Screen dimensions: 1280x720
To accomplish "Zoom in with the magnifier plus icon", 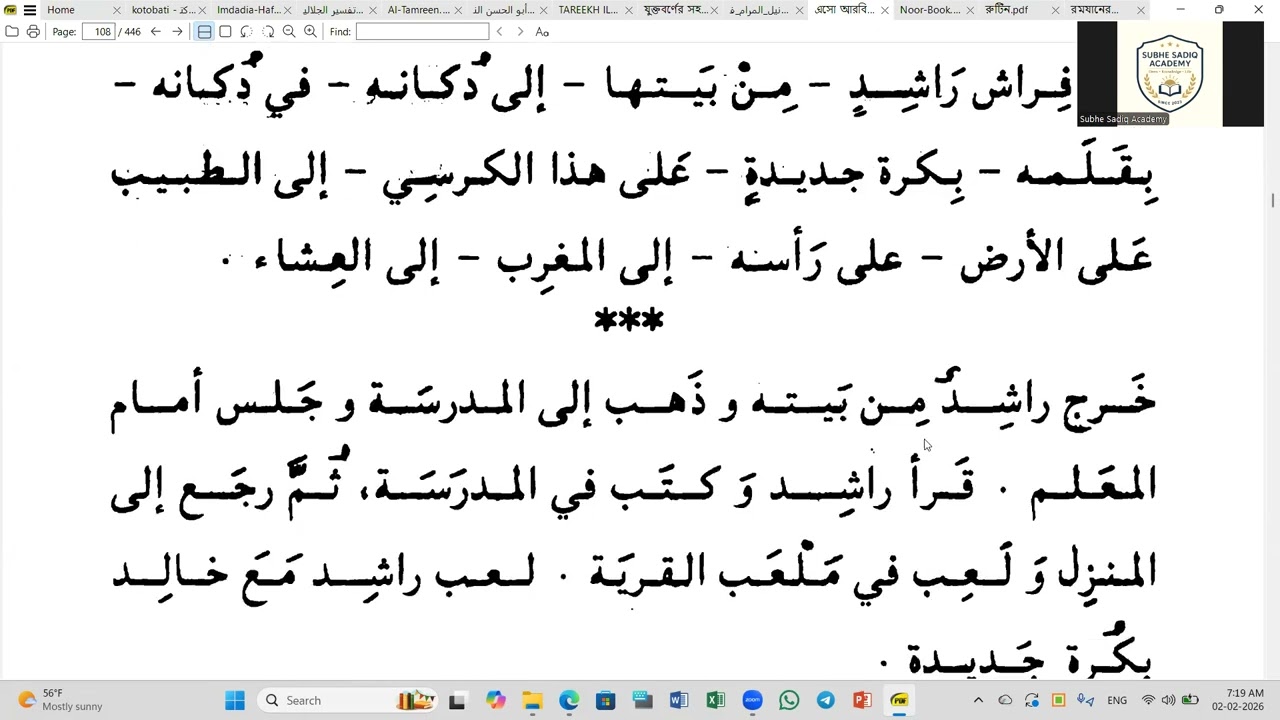I will [310, 32].
